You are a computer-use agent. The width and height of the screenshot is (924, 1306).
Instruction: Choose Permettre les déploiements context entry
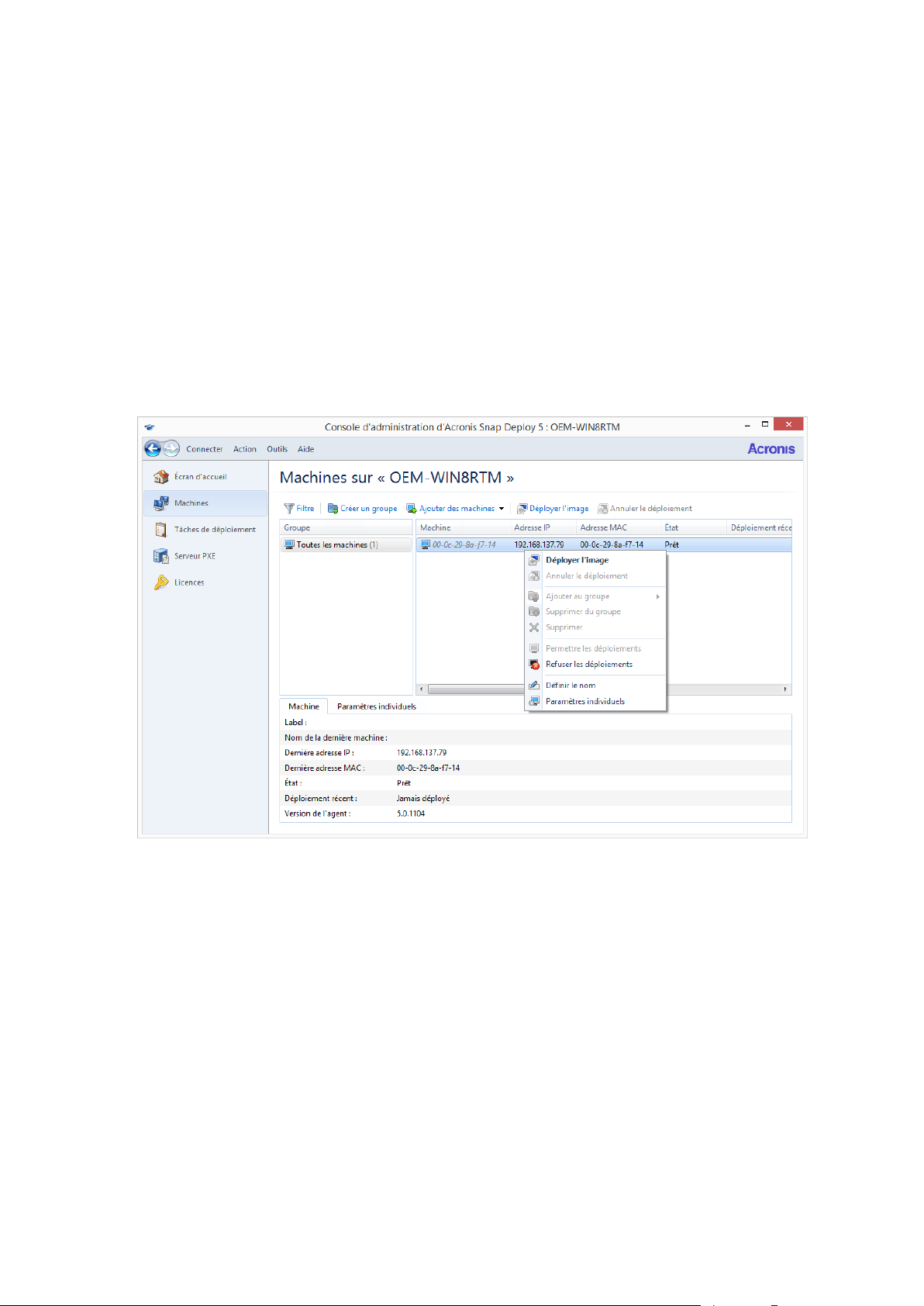click(x=595, y=648)
